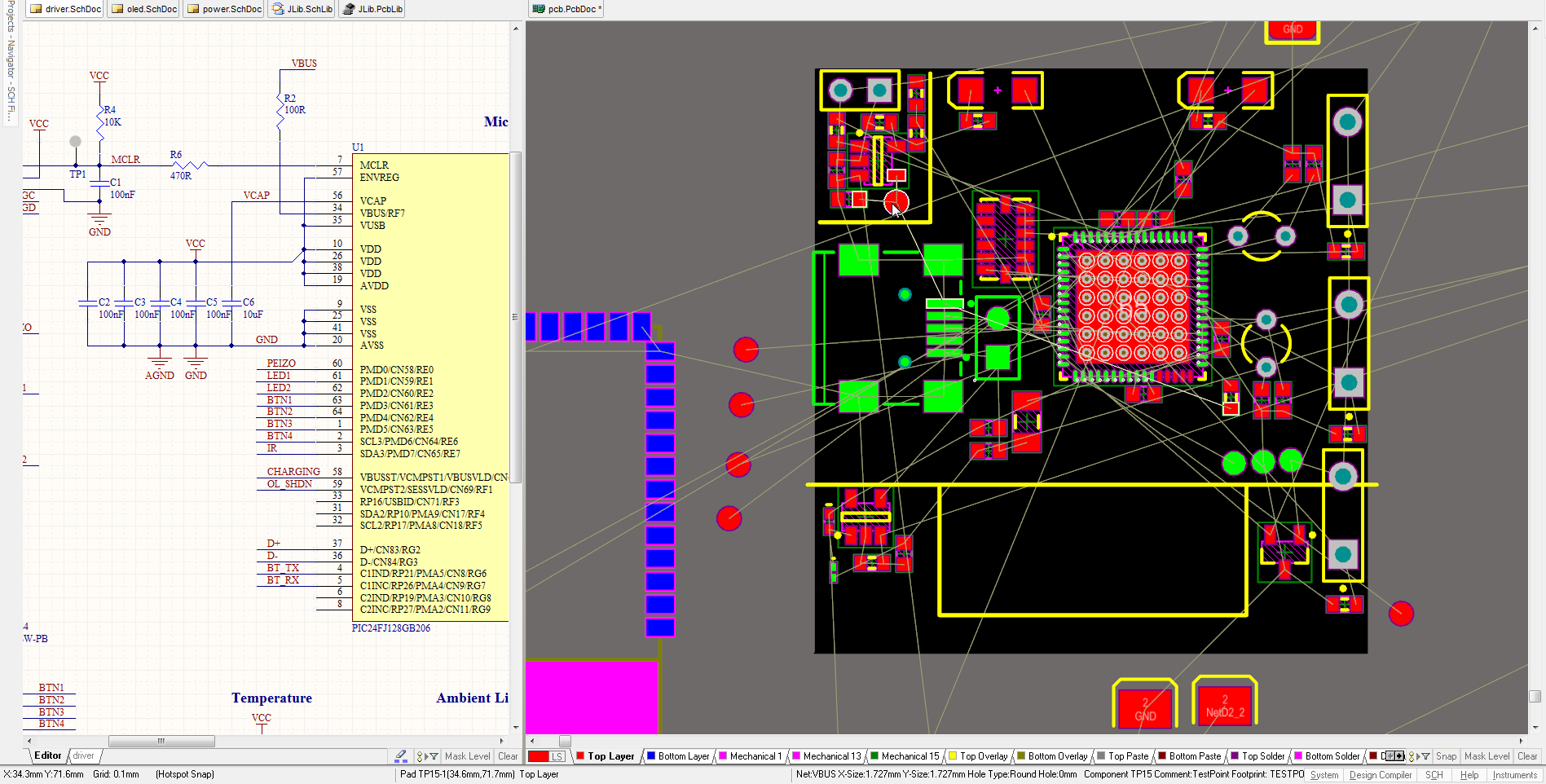Open the Instruments panel menu
1546x784 pixels.
1514,775
